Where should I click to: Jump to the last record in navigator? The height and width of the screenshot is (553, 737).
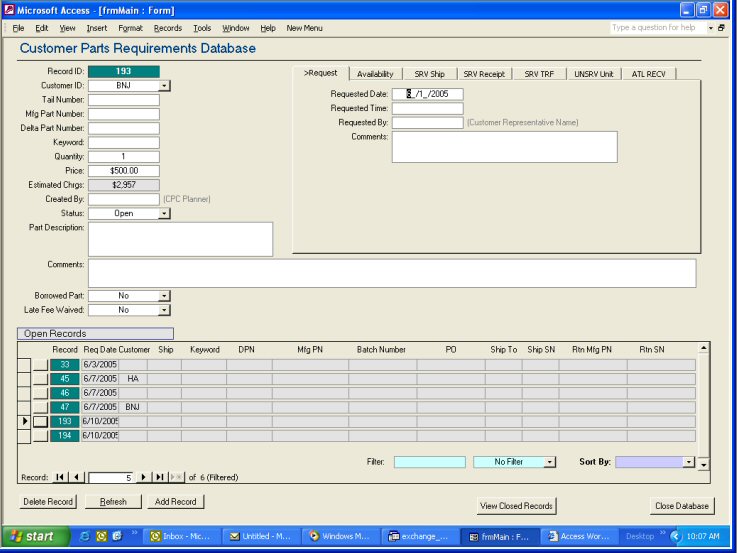[x=160, y=478]
